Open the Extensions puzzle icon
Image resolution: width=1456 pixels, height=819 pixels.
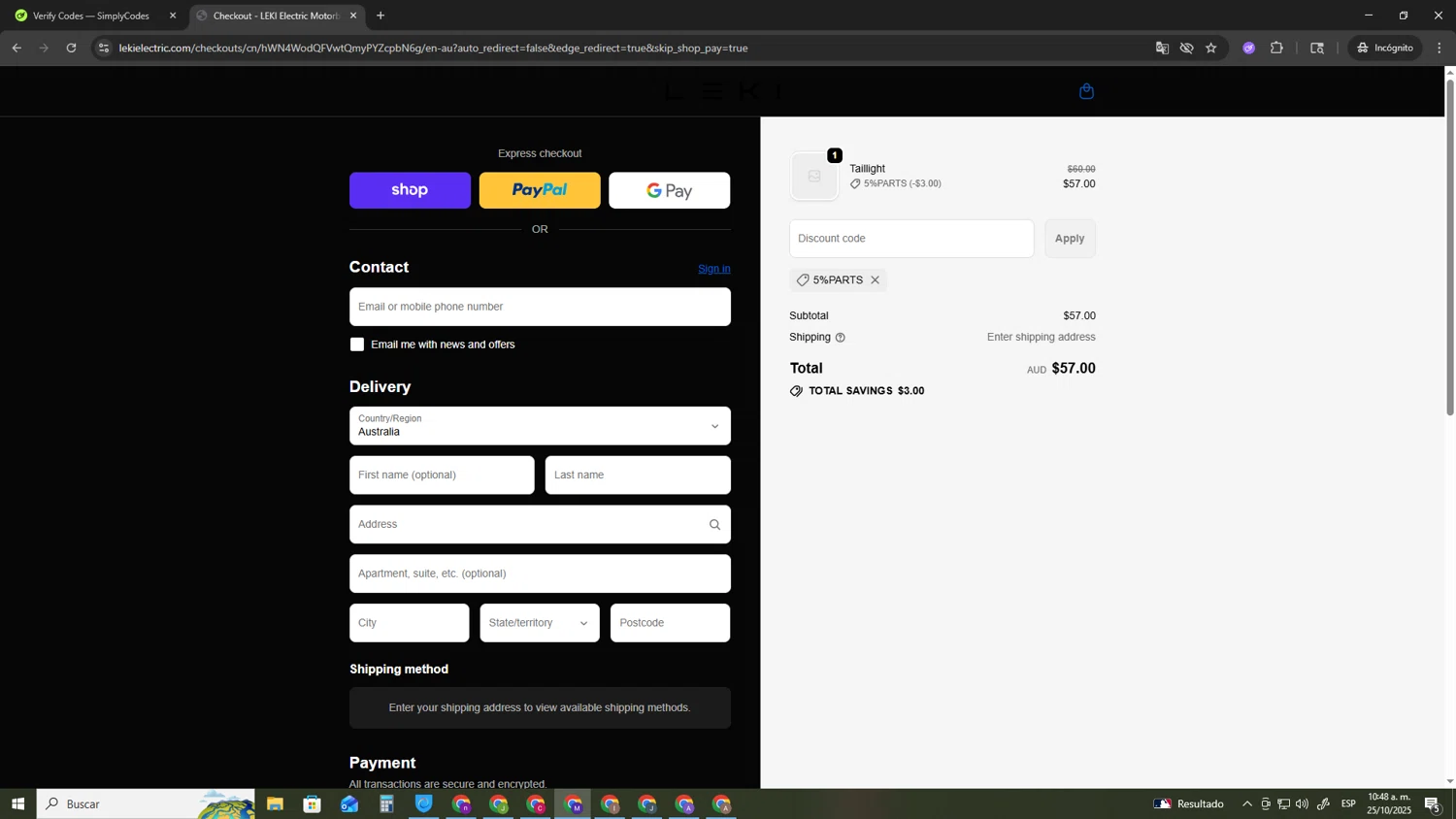point(1276,48)
